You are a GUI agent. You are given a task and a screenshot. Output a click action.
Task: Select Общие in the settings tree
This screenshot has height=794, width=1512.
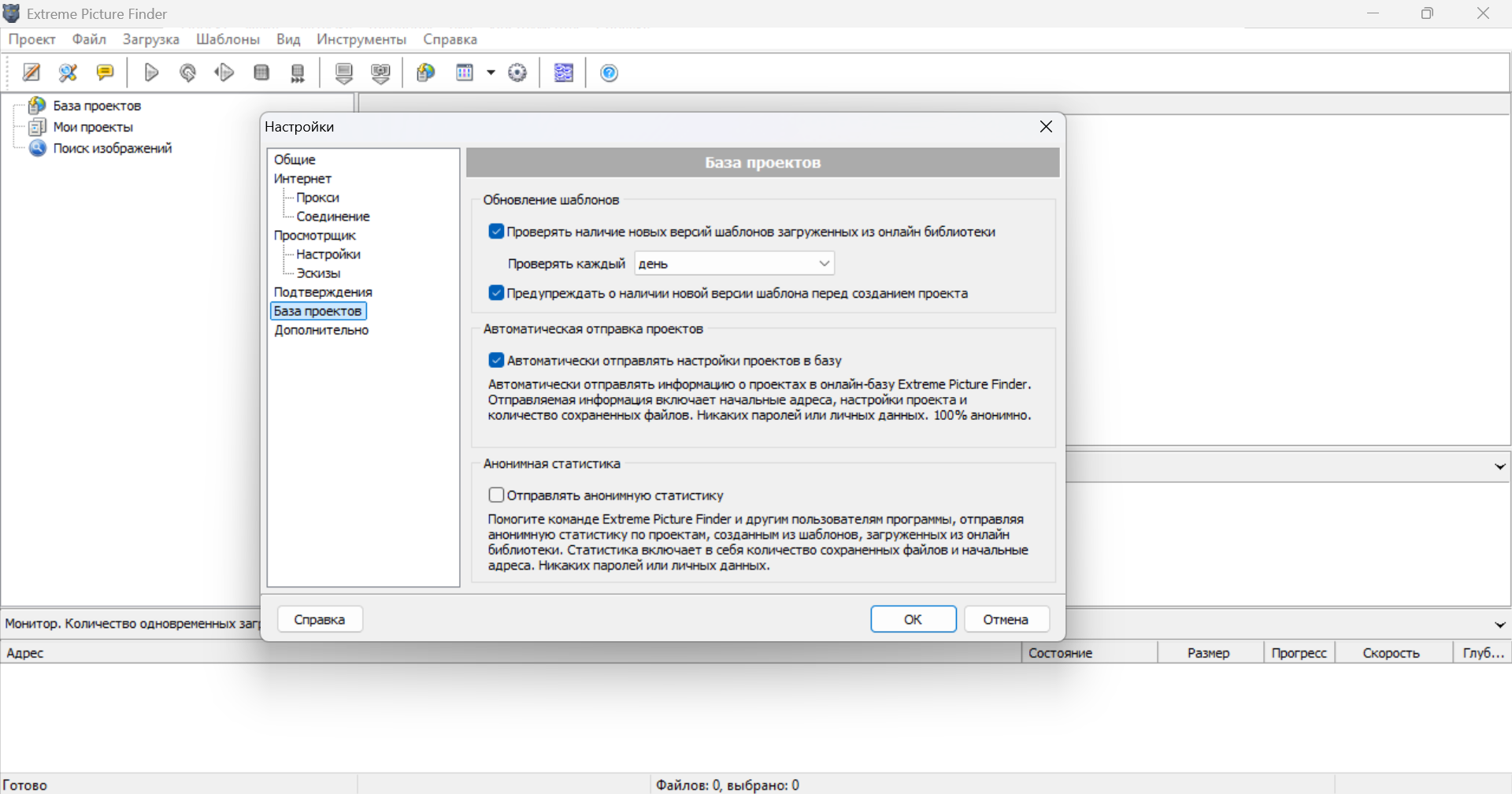pos(295,159)
